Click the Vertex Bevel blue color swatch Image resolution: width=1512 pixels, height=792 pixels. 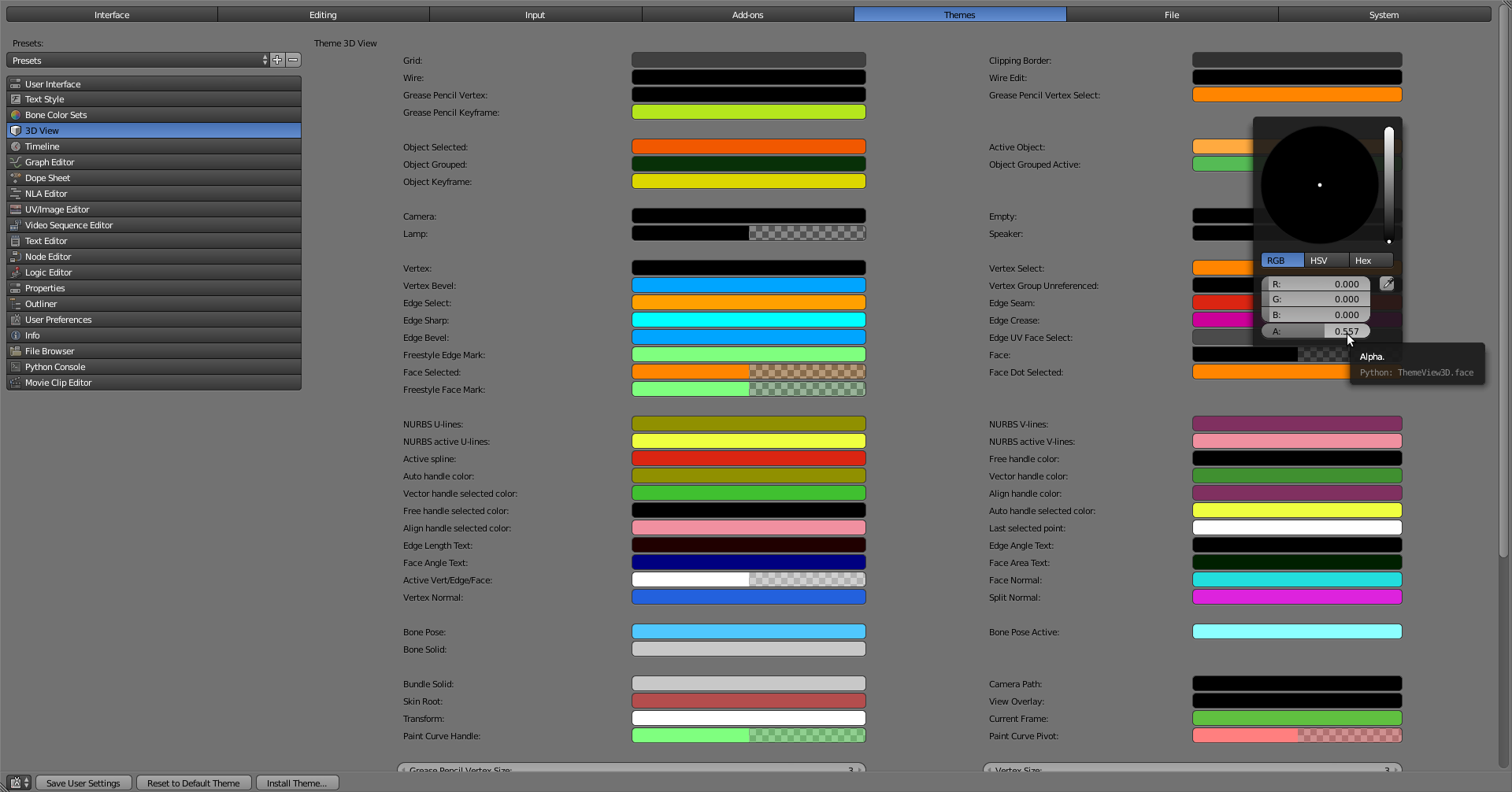coord(748,285)
